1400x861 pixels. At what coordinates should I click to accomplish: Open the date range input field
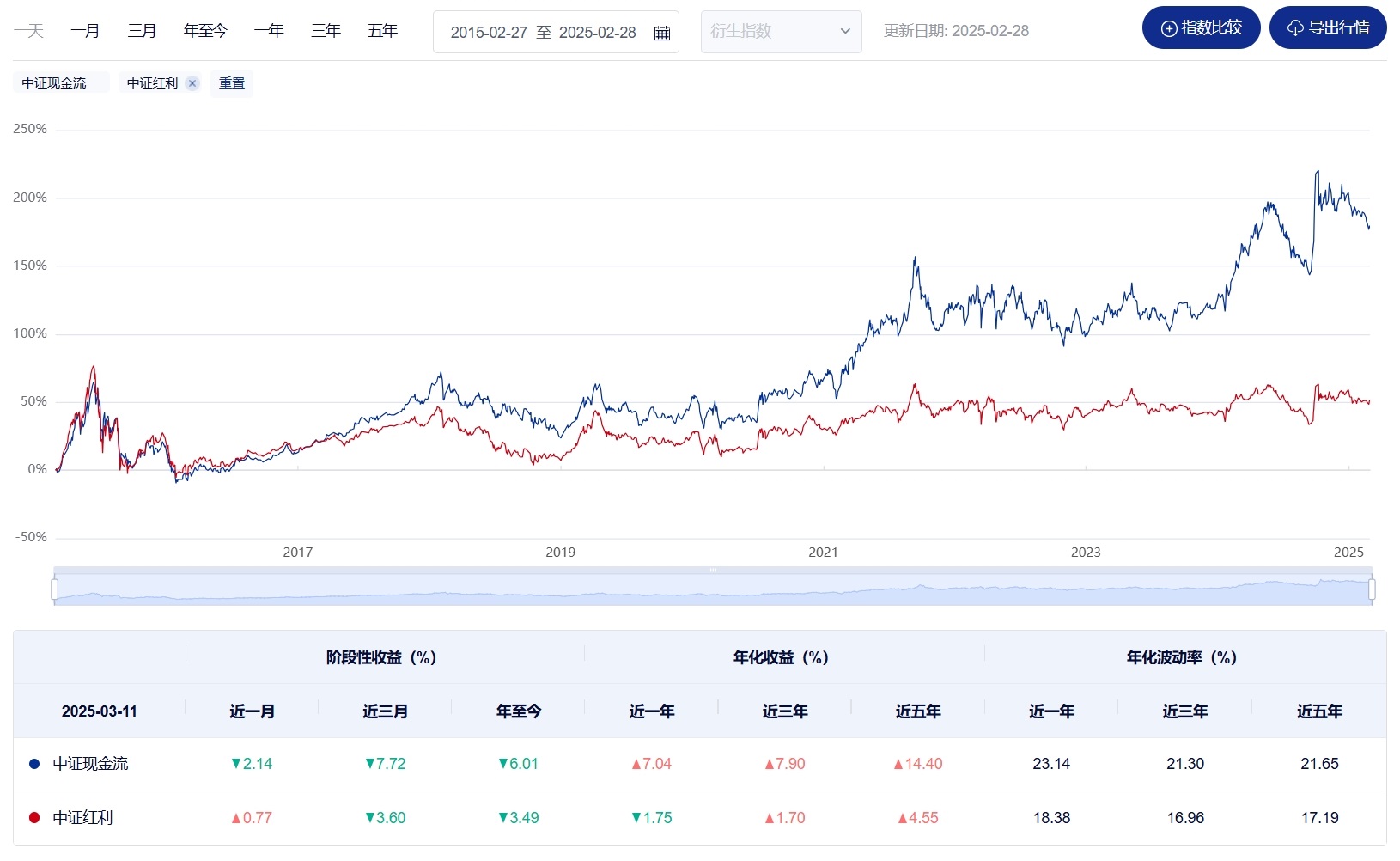tap(541, 33)
